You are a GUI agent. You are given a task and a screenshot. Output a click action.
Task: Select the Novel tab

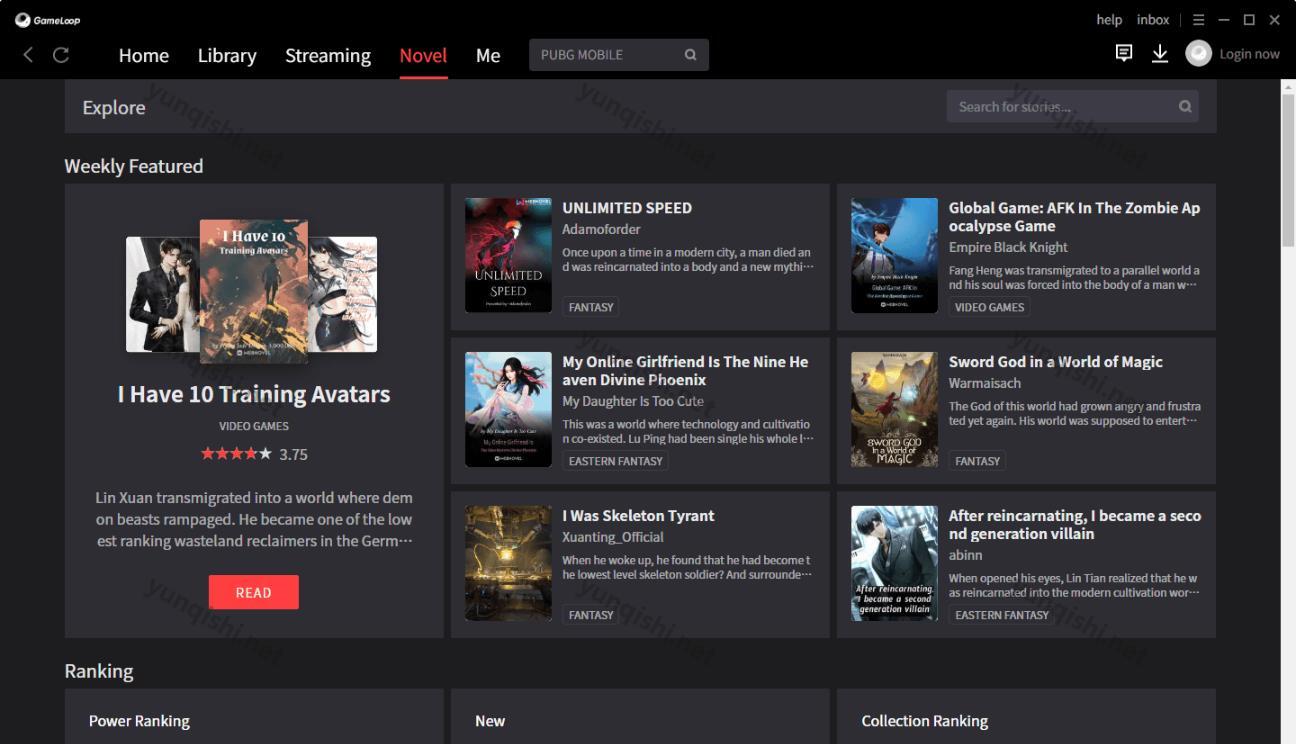[x=423, y=55]
